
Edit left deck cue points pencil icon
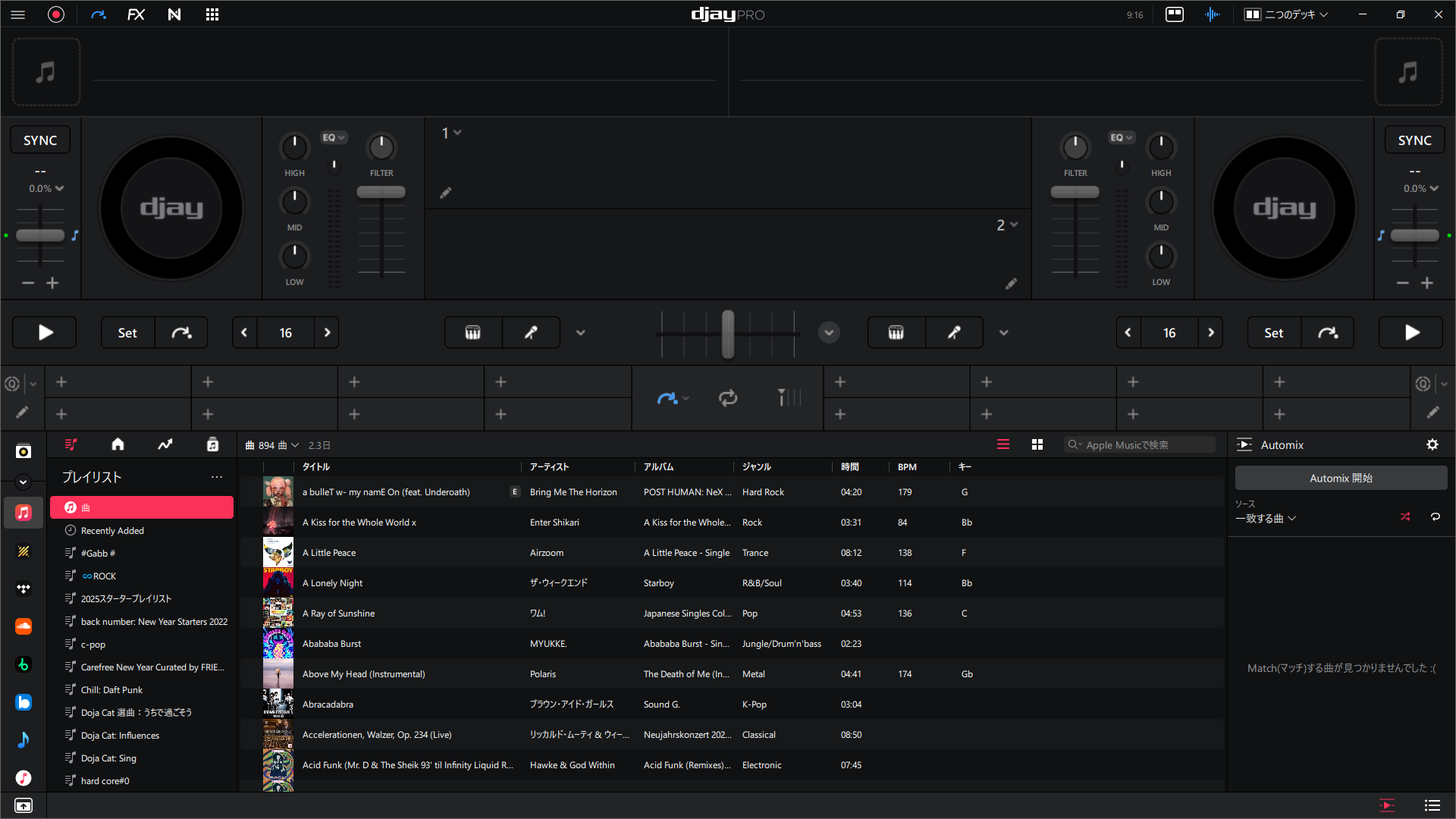[x=22, y=413]
